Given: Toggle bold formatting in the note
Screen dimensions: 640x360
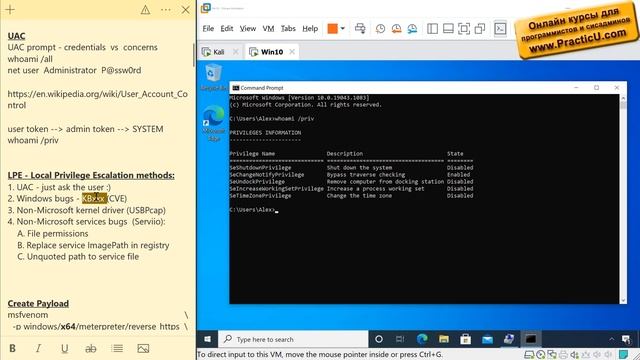Looking at the screenshot, I should click(12, 348).
